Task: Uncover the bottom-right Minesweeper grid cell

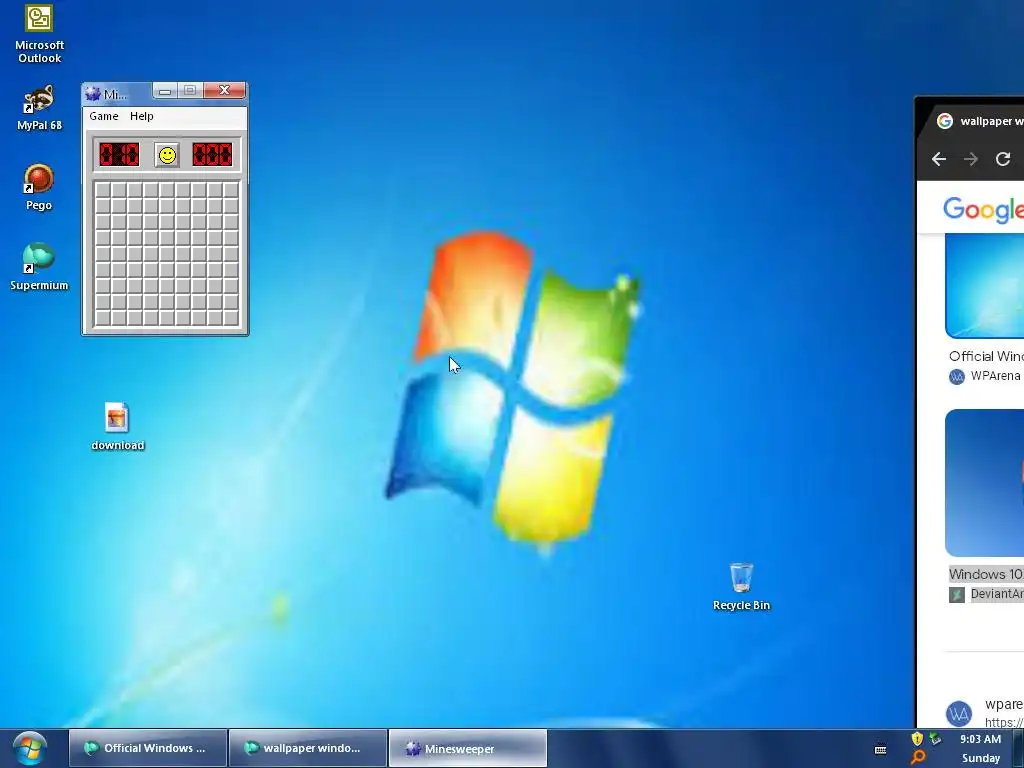Action: [231, 318]
